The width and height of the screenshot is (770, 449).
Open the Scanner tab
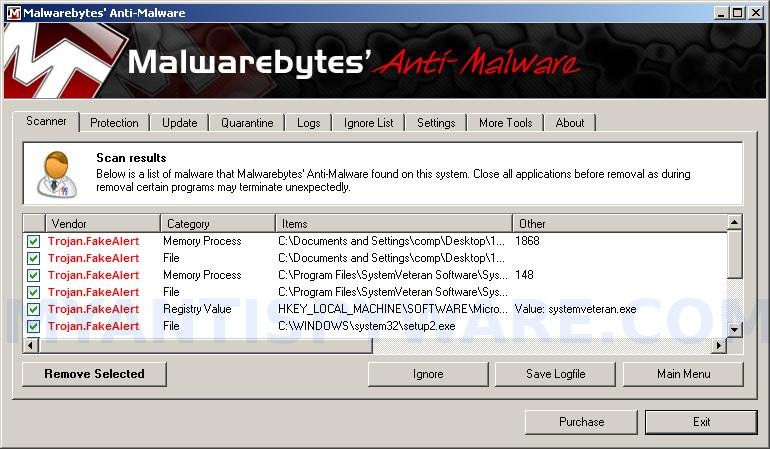tap(46, 121)
